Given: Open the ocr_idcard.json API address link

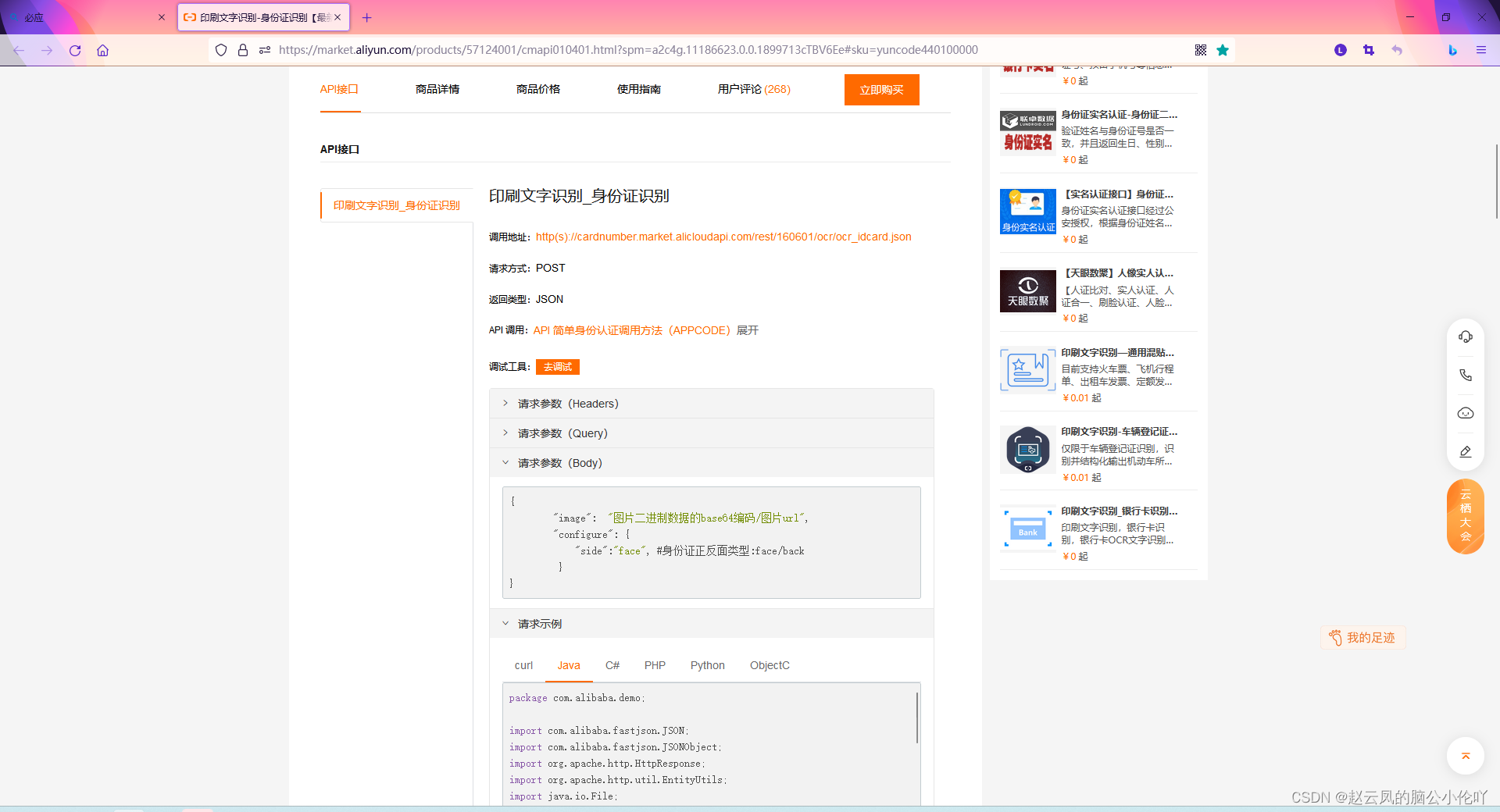Looking at the screenshot, I should pyautogui.click(x=723, y=237).
